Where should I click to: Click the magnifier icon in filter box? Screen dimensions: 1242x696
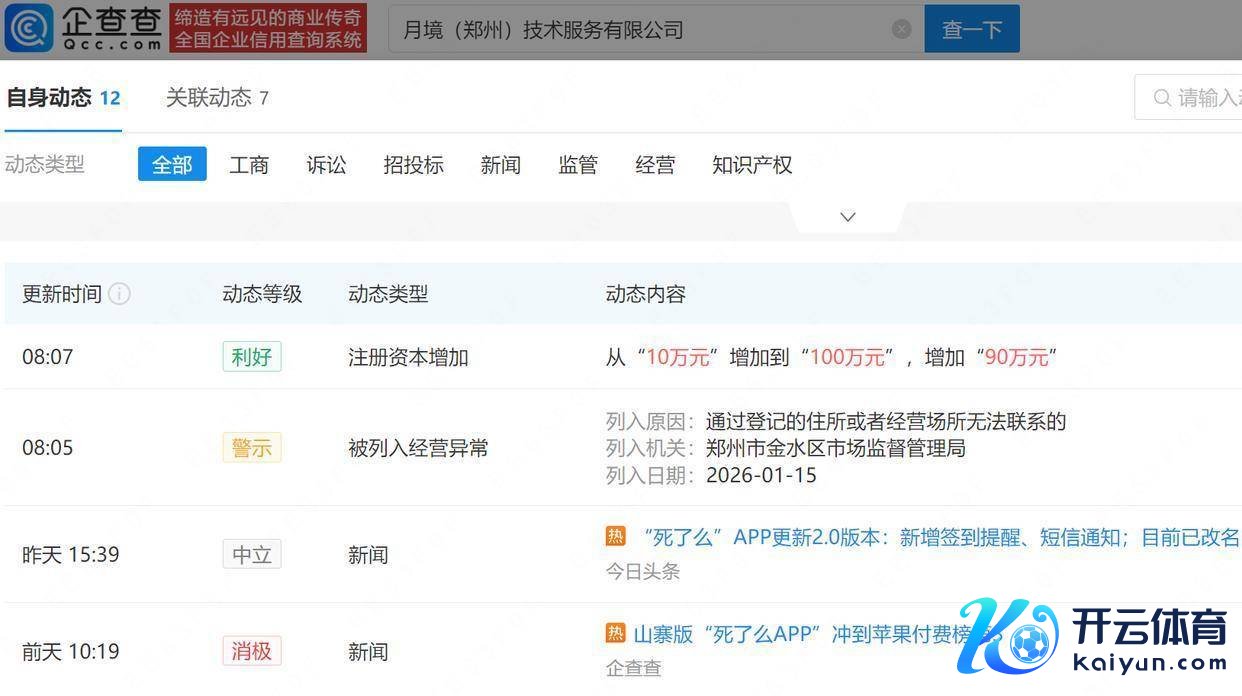pyautogui.click(x=1162, y=98)
